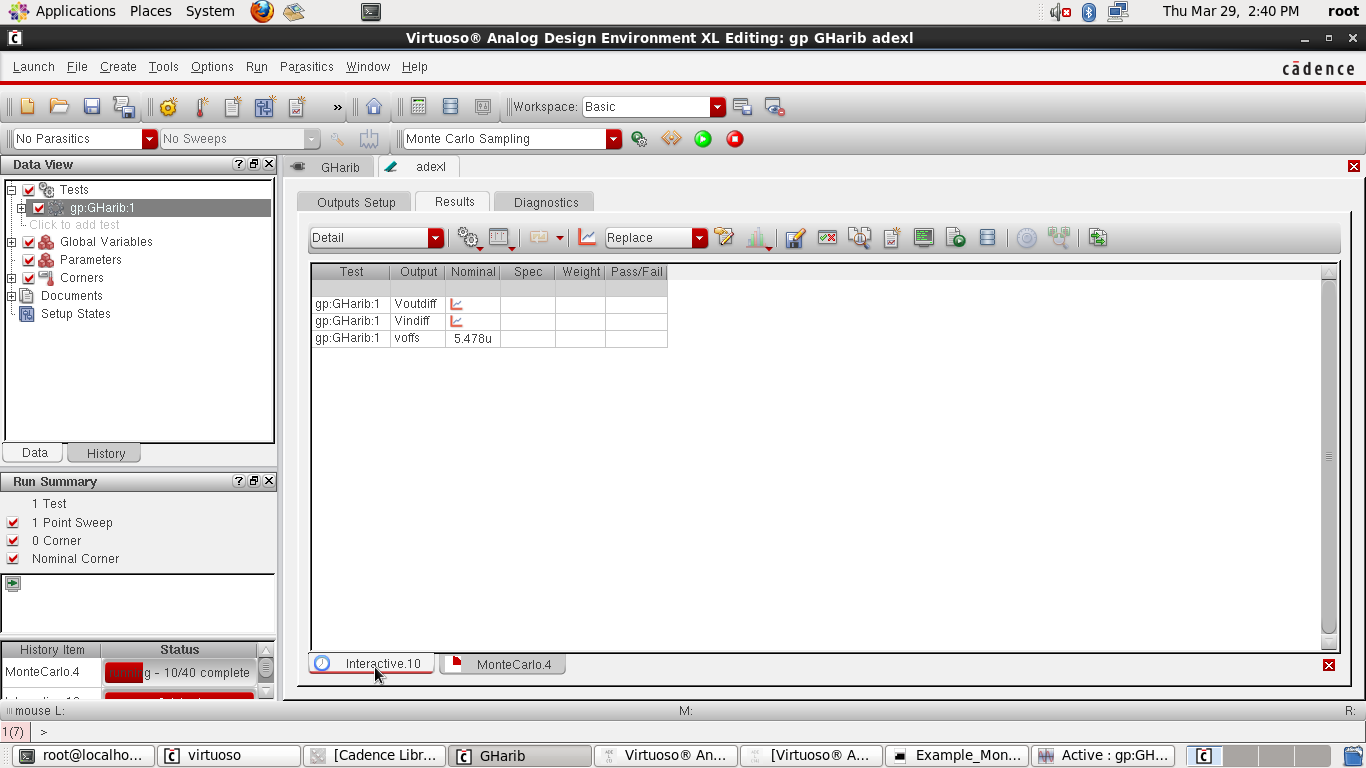Screen dimensions: 1366x768
Task: Create a new test with the gear icon
Action: (168, 107)
